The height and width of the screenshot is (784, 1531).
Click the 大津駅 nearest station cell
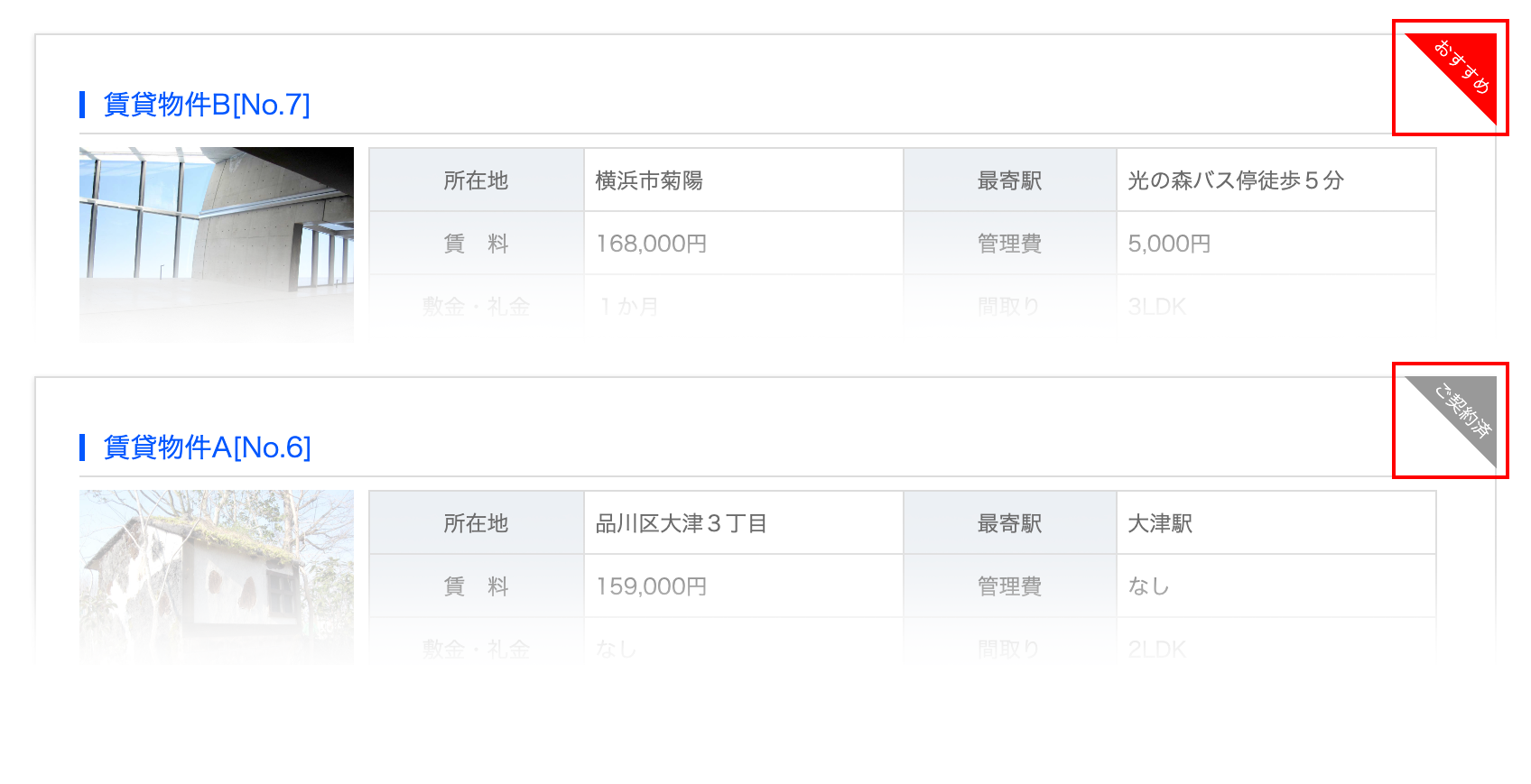pos(1276,523)
